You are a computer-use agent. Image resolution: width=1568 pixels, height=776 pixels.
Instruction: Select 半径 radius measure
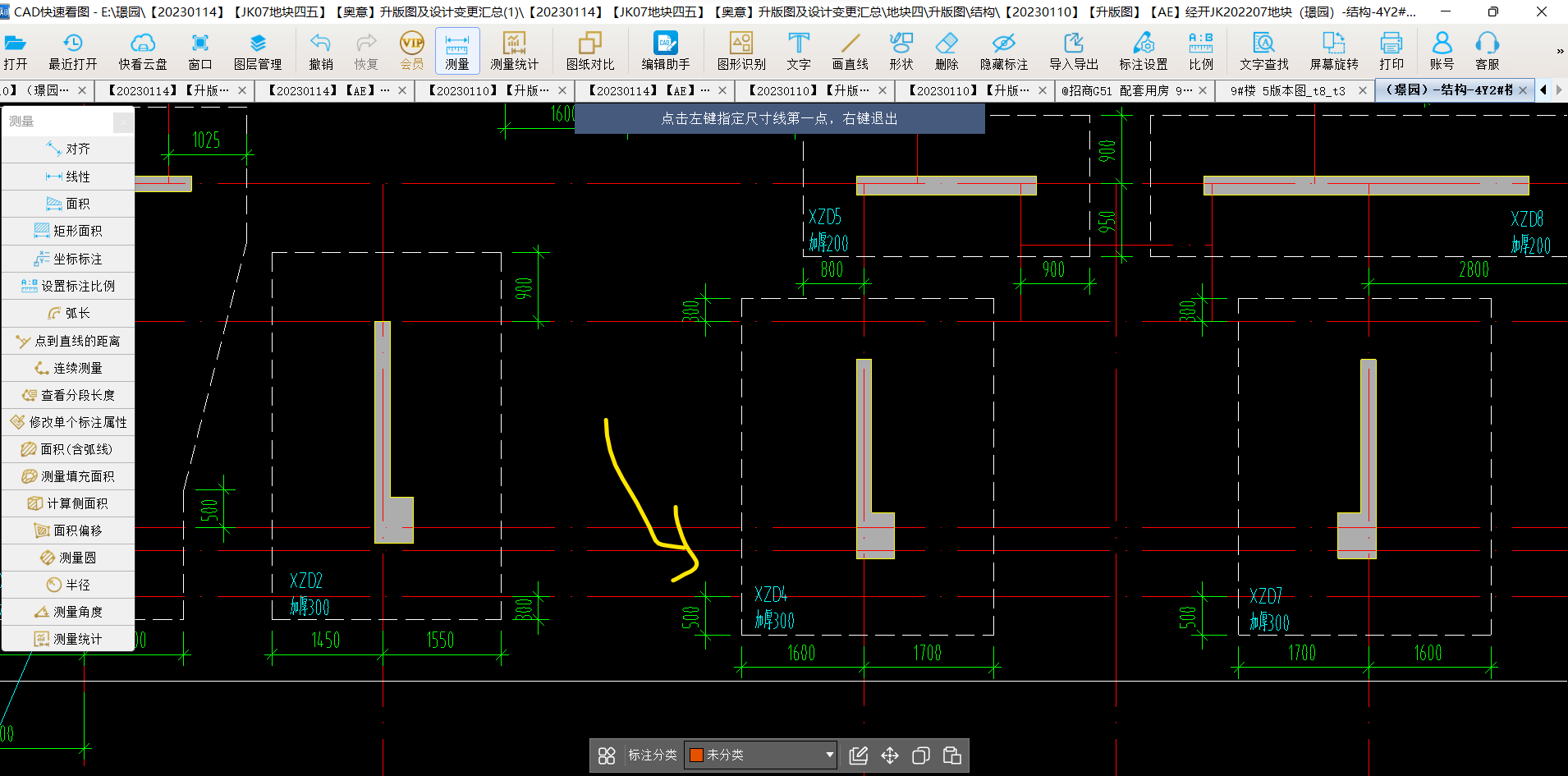(x=68, y=585)
